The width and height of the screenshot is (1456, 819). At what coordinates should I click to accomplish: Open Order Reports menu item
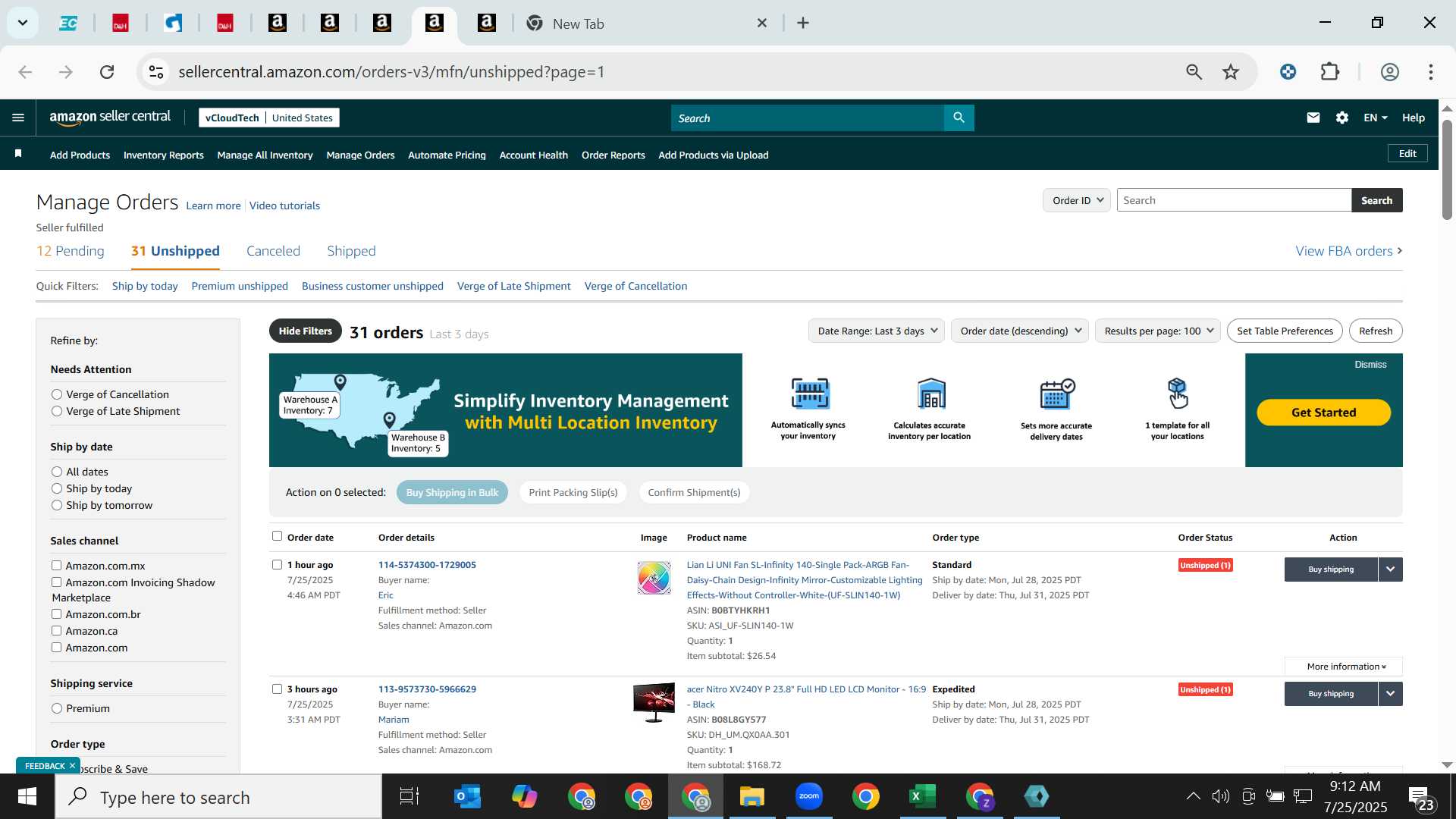click(x=613, y=155)
